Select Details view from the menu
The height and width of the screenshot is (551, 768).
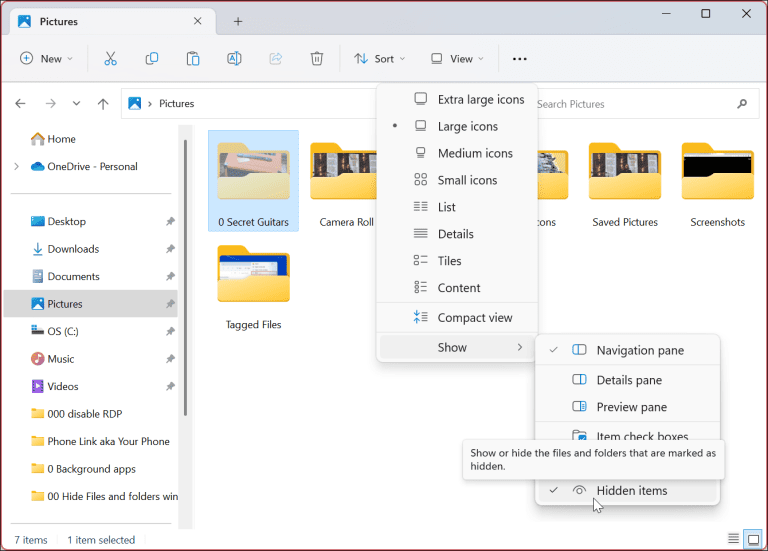[x=455, y=234]
